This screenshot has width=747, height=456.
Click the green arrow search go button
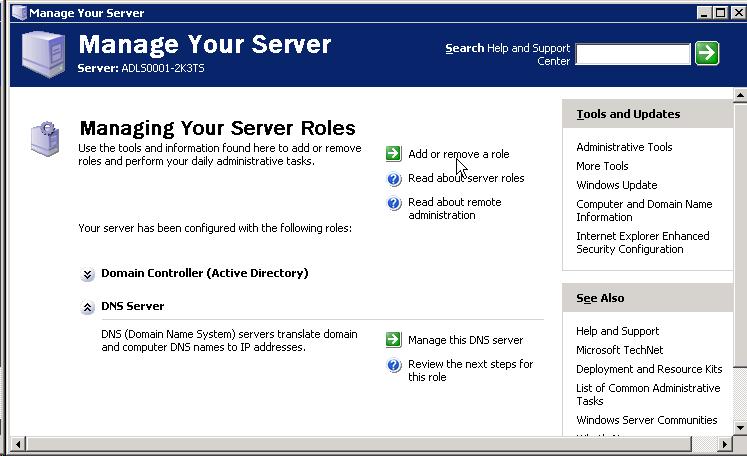[x=707, y=53]
